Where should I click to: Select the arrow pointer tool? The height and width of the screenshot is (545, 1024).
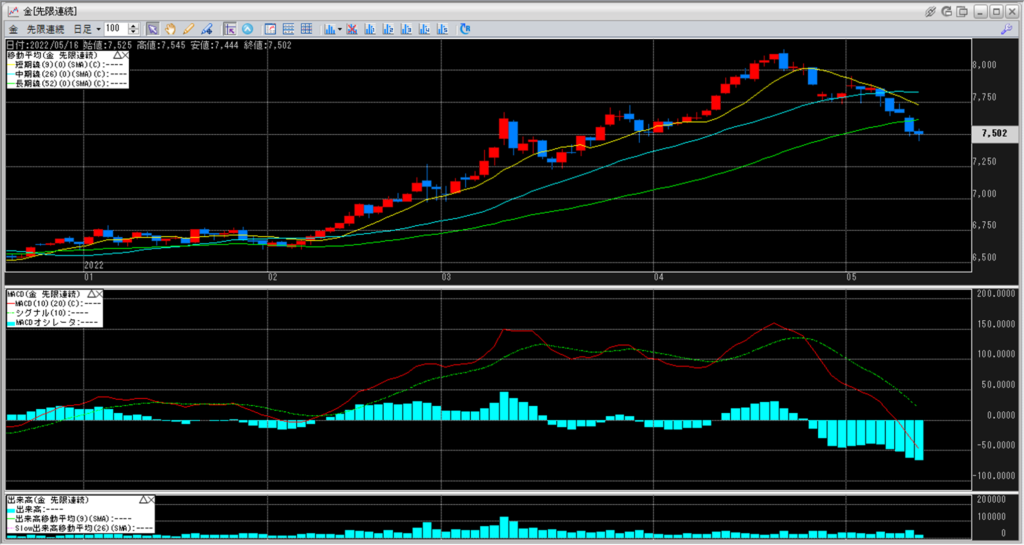tap(152, 28)
